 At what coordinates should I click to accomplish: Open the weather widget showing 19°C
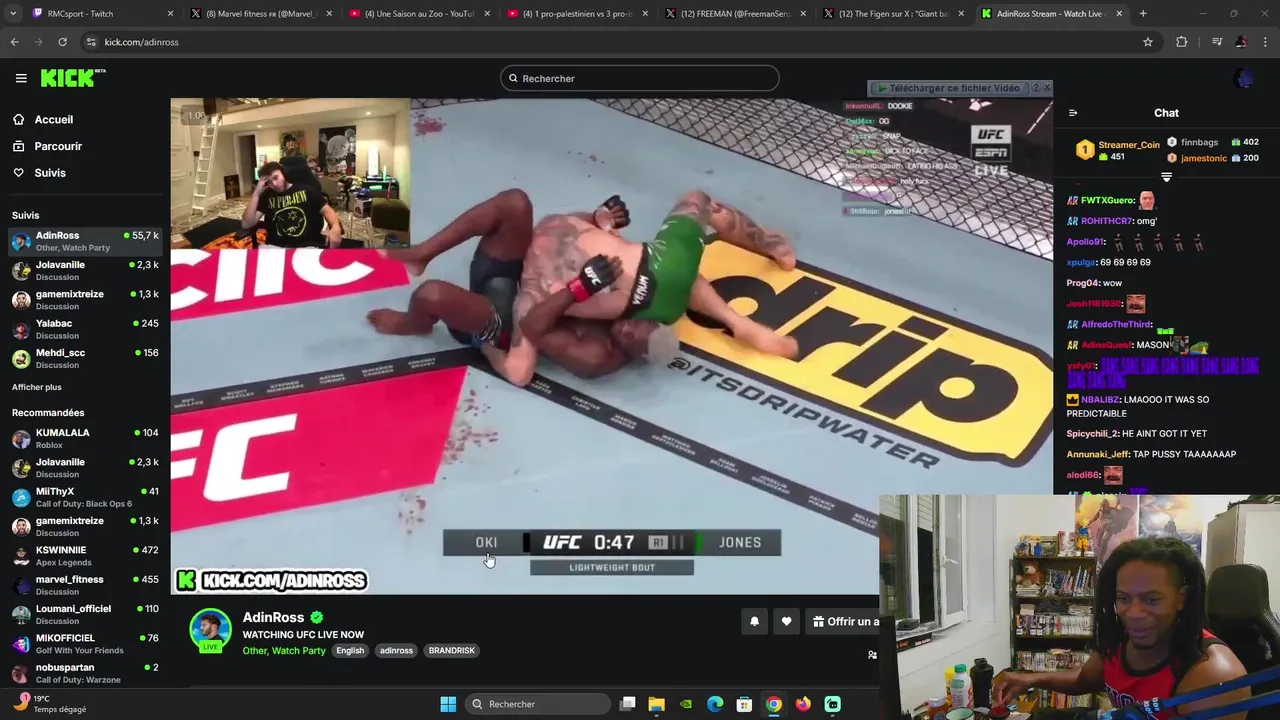tap(50, 704)
